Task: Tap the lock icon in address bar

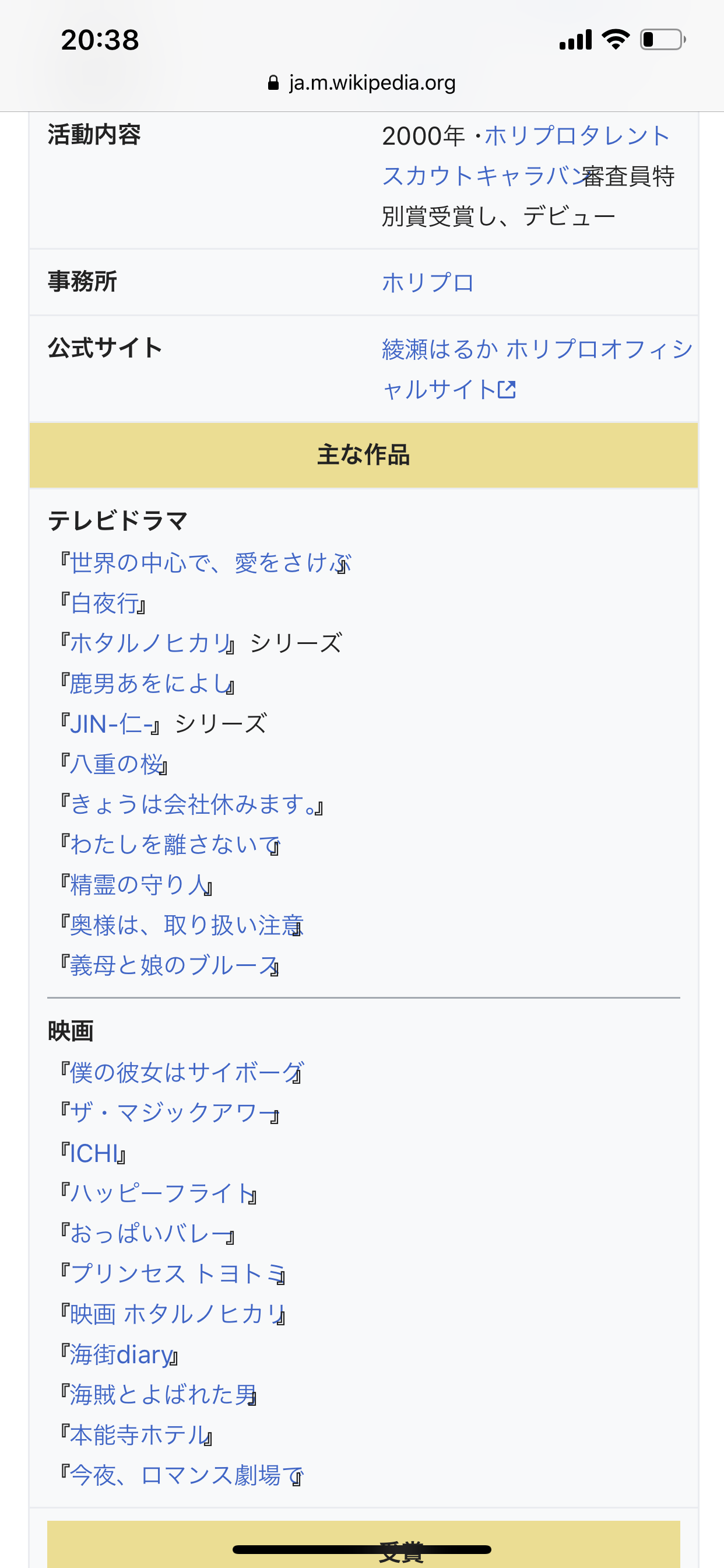Action: [273, 83]
